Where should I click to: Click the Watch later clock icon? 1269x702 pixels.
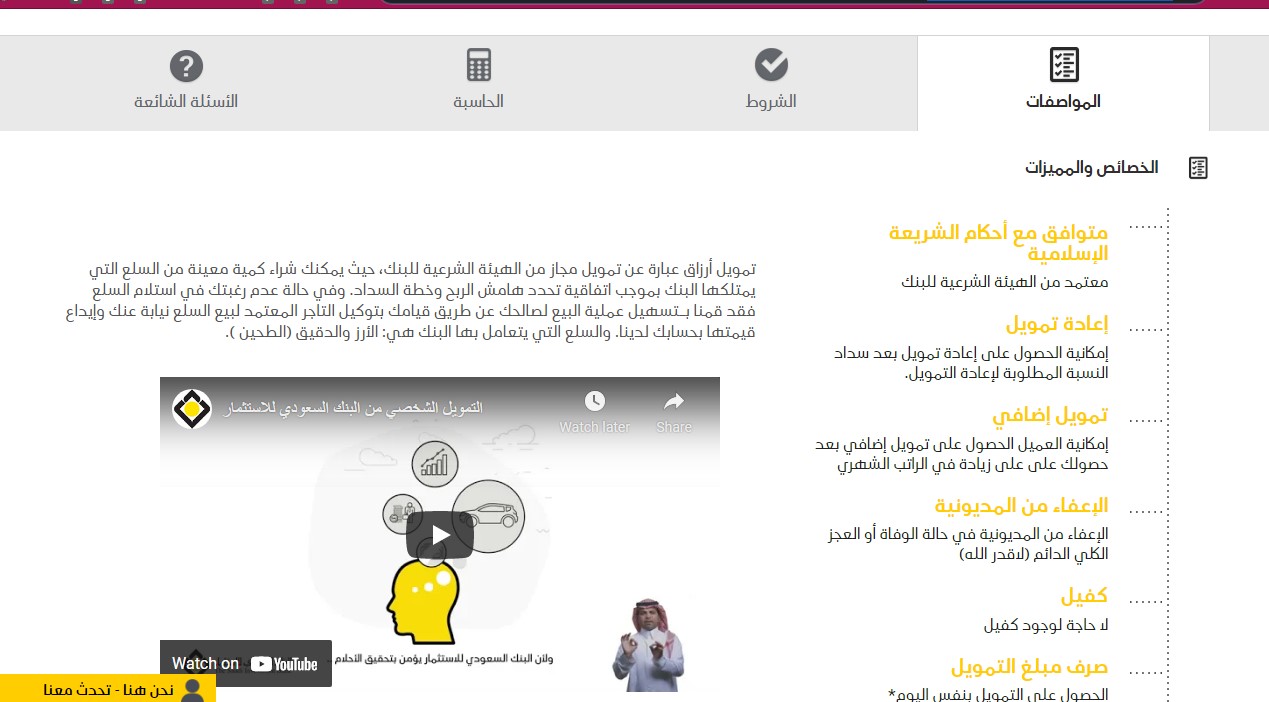pos(595,402)
